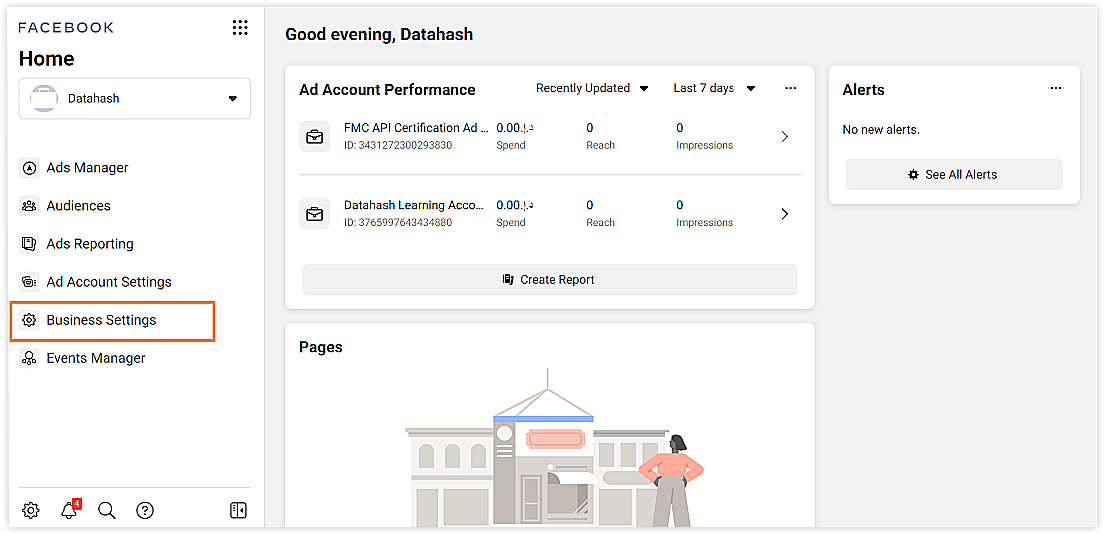Go to Events Manager
1104x534 pixels.
tap(96, 358)
